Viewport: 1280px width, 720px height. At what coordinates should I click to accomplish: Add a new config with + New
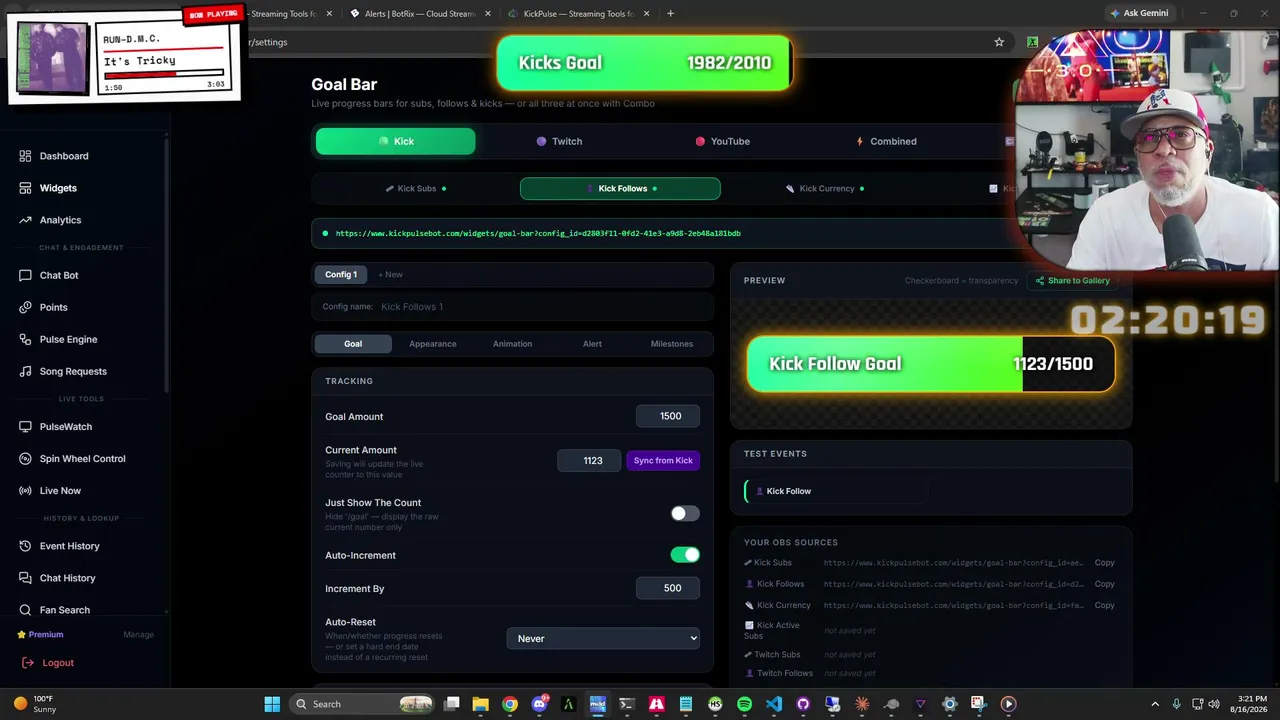pyautogui.click(x=390, y=274)
